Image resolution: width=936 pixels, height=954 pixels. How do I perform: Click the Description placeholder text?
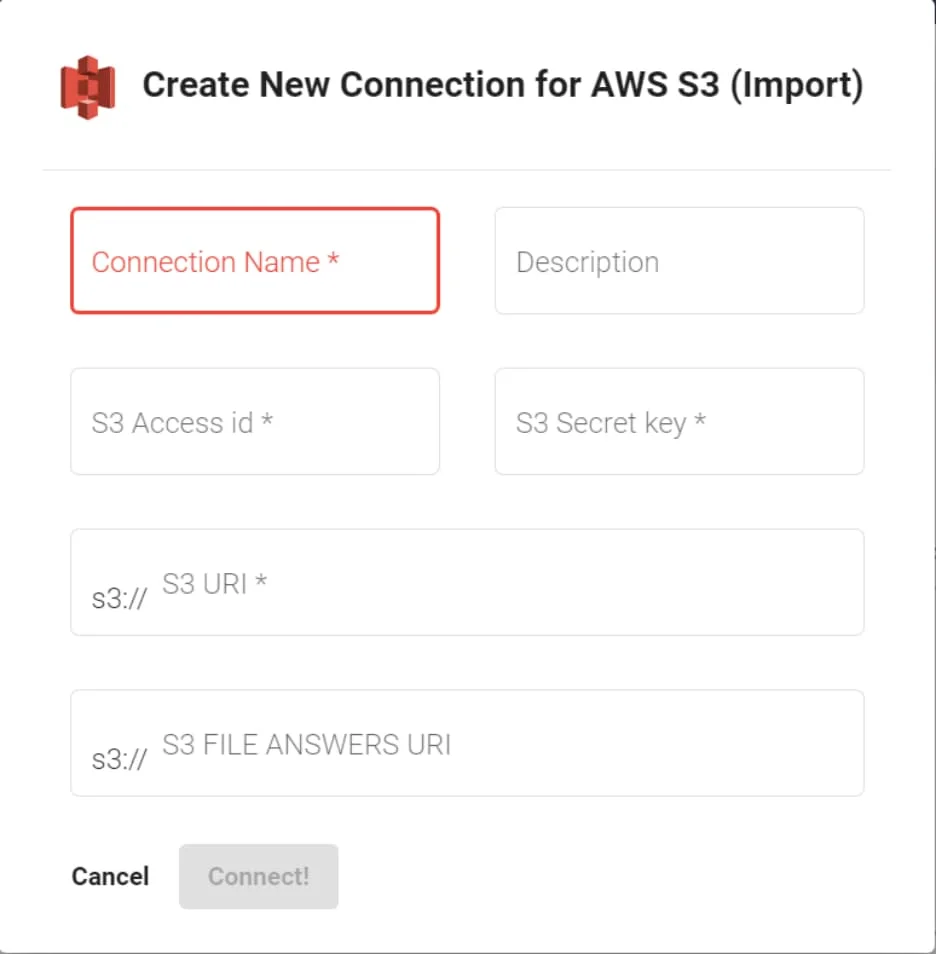click(587, 262)
